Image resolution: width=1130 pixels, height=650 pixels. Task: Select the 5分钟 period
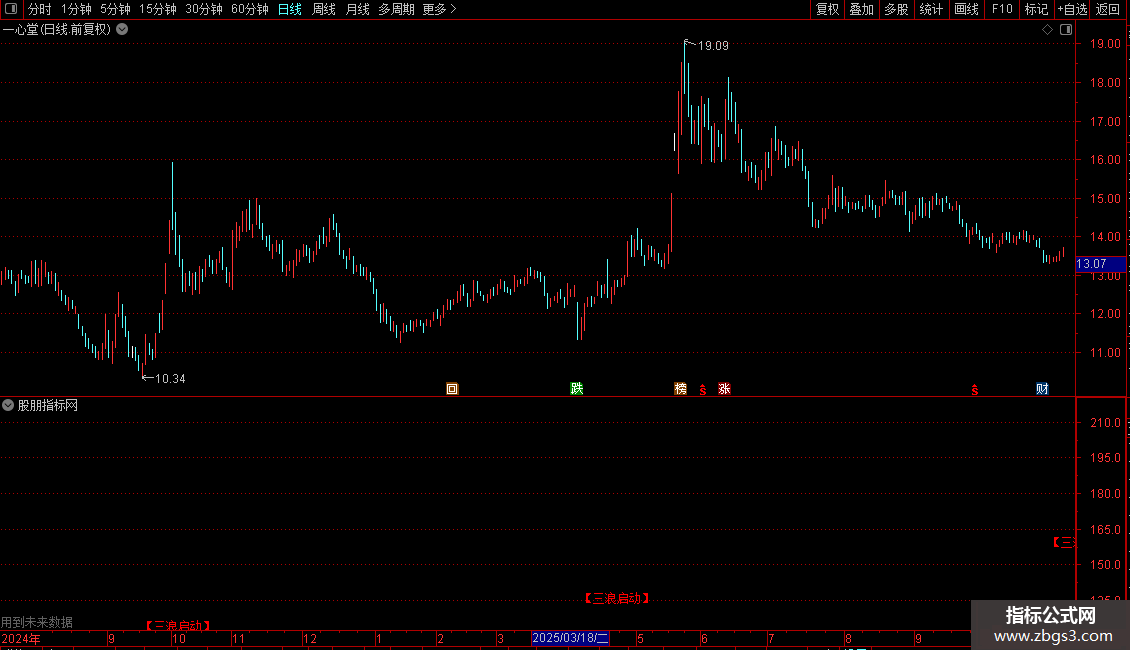coord(115,9)
